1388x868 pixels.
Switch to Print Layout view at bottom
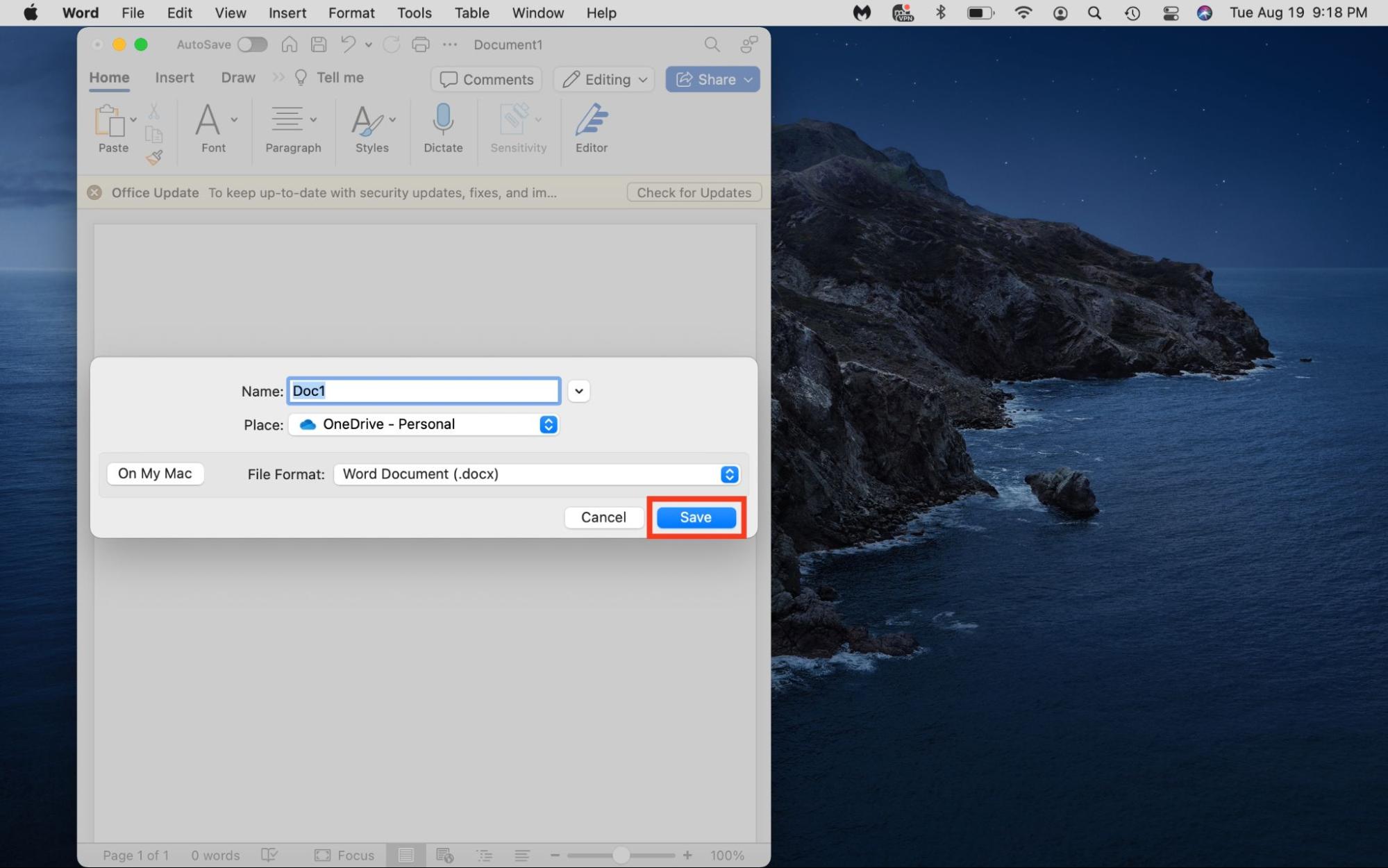click(406, 855)
